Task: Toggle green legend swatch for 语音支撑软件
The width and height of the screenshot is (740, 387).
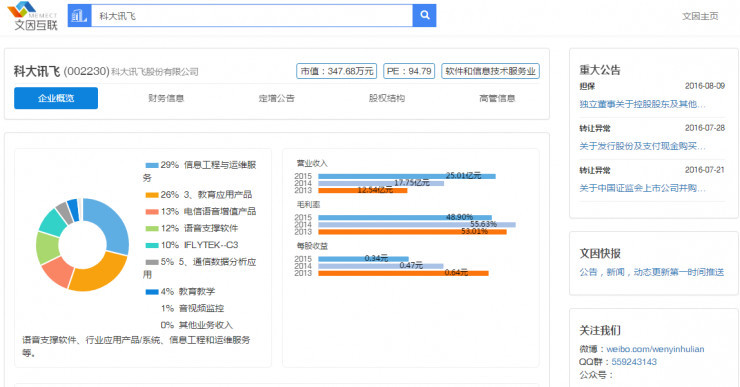Action: 151,228
